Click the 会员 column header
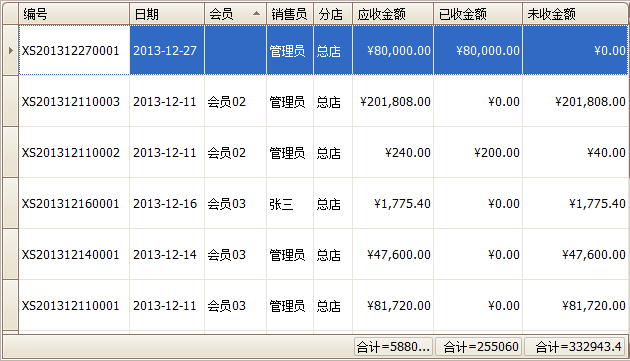The height and width of the screenshot is (361, 630). coord(235,14)
